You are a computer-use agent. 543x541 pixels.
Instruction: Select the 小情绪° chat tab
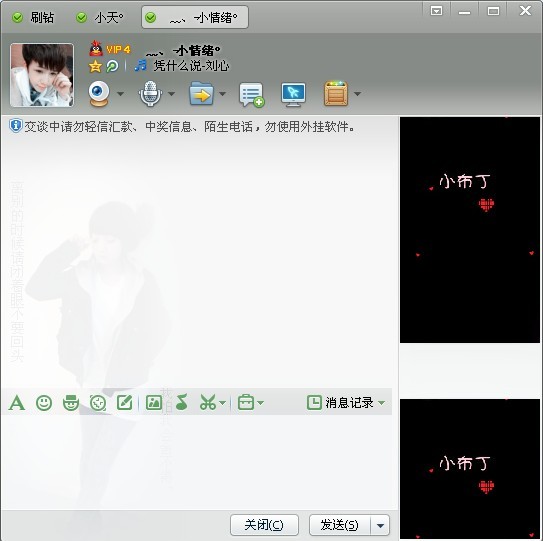195,17
